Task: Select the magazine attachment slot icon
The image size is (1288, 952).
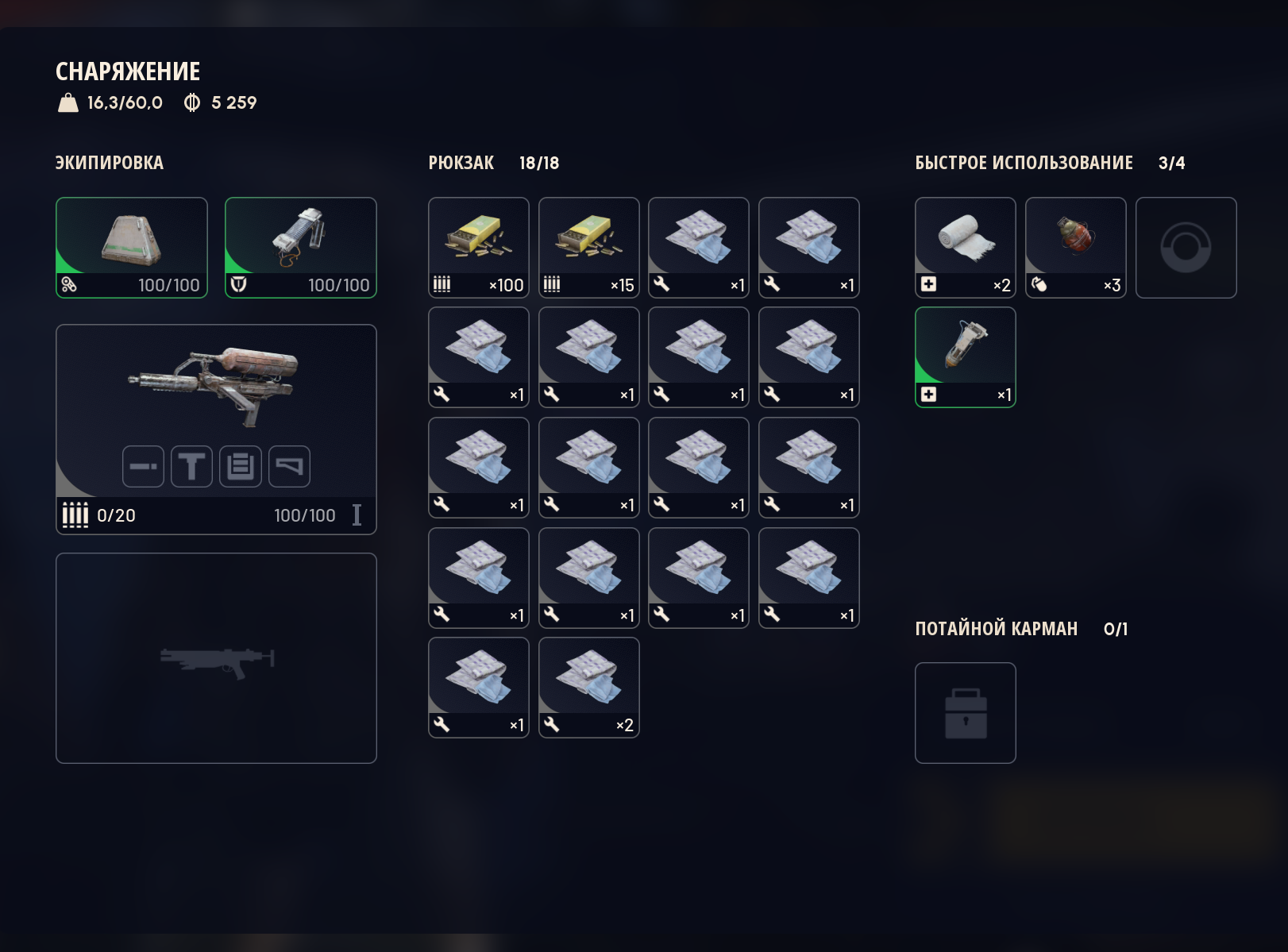Action: pos(240,466)
